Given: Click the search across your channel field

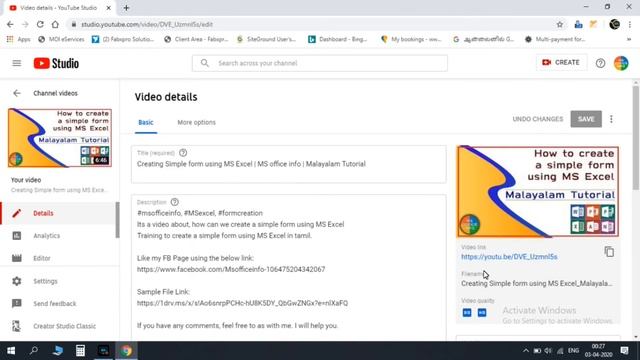Looking at the screenshot, I should tap(320, 63).
